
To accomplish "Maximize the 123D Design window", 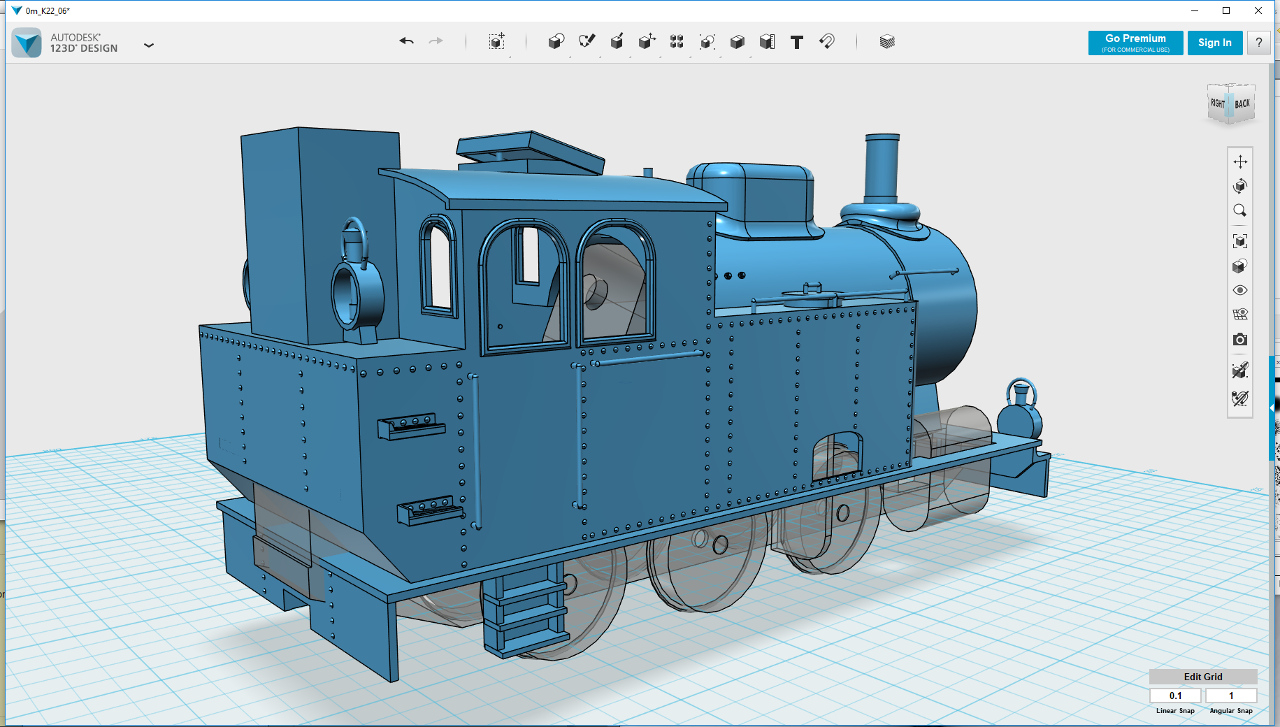I will (1227, 10).
